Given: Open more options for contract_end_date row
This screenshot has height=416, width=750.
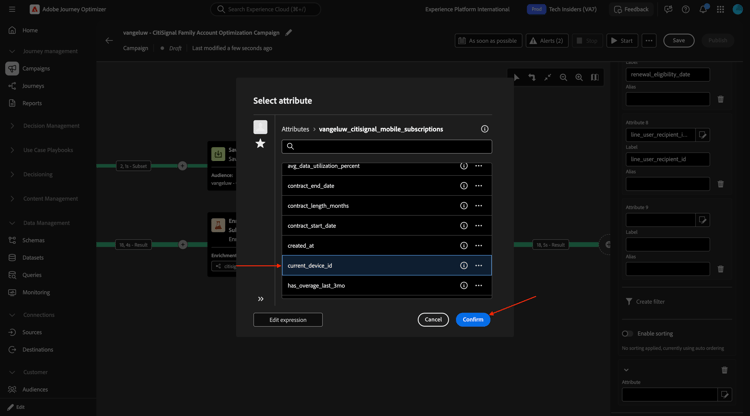Looking at the screenshot, I should point(479,186).
